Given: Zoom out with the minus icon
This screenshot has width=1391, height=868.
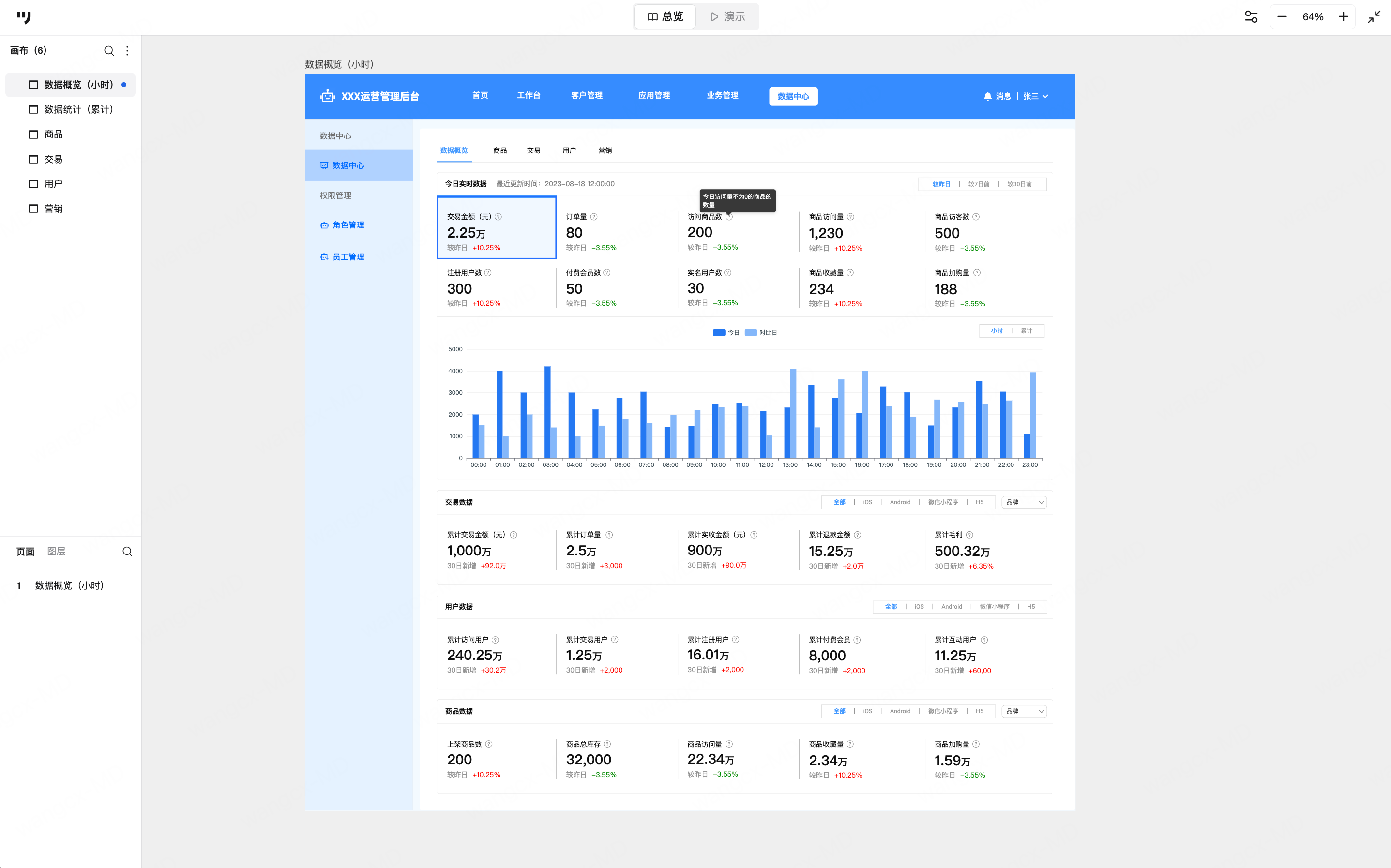Looking at the screenshot, I should tap(1282, 16).
